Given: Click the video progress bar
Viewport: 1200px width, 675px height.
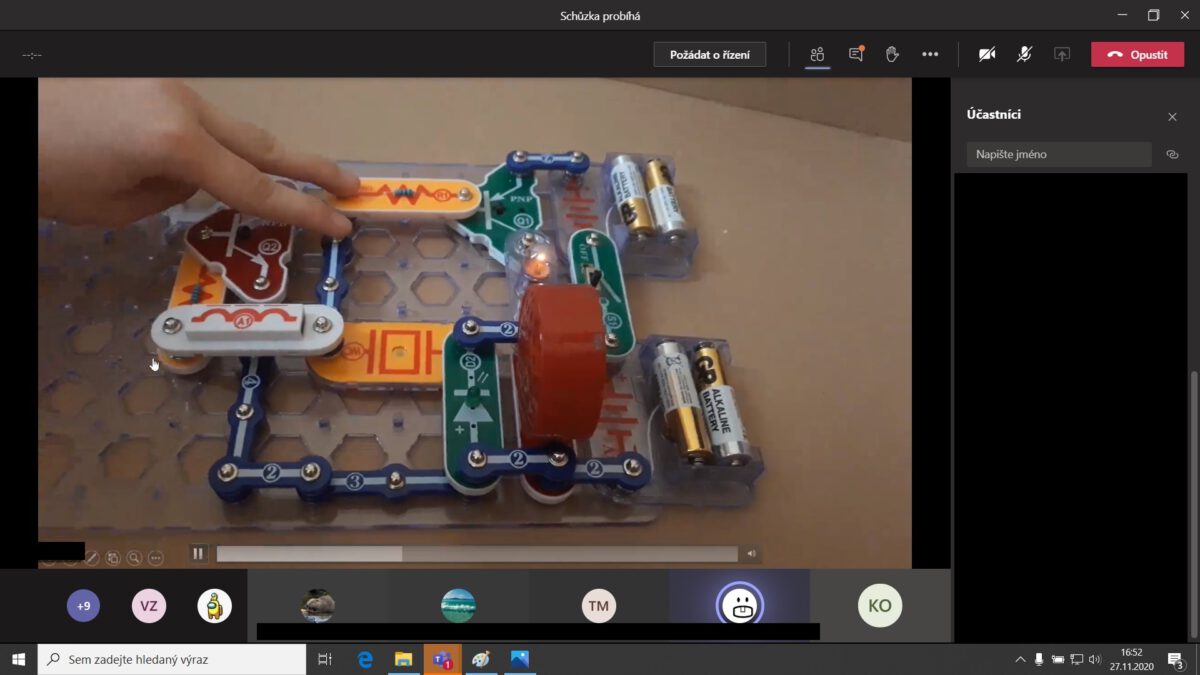Looking at the screenshot, I should pos(476,553).
